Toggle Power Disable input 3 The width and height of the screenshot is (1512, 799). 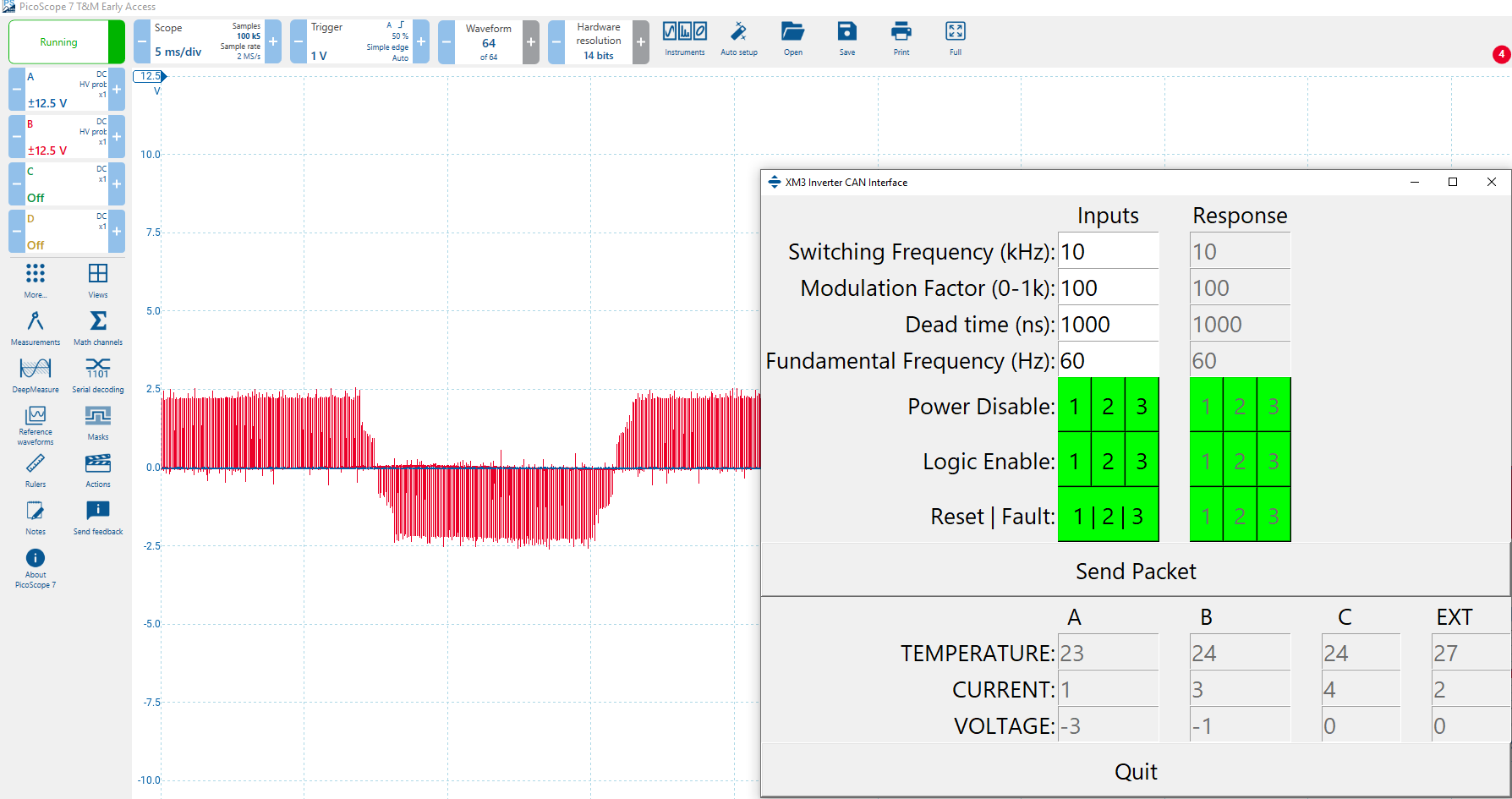(1142, 406)
